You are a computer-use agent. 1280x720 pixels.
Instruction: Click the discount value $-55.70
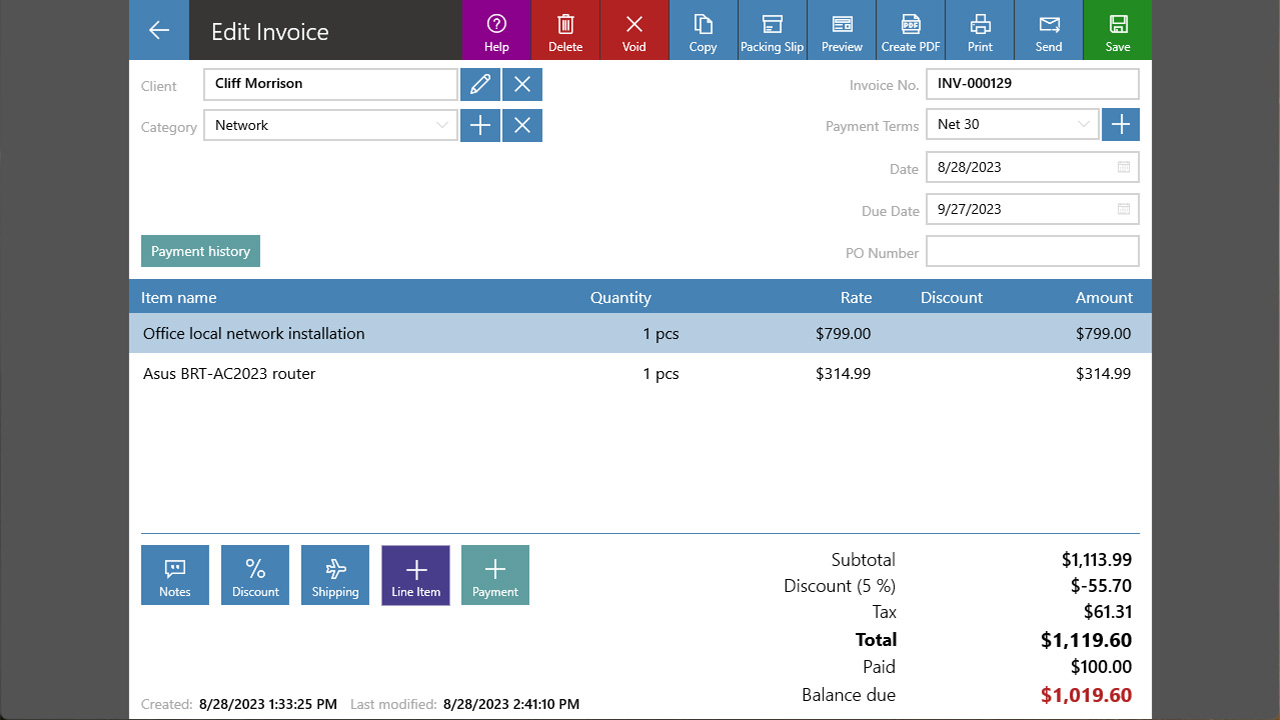click(x=1101, y=586)
